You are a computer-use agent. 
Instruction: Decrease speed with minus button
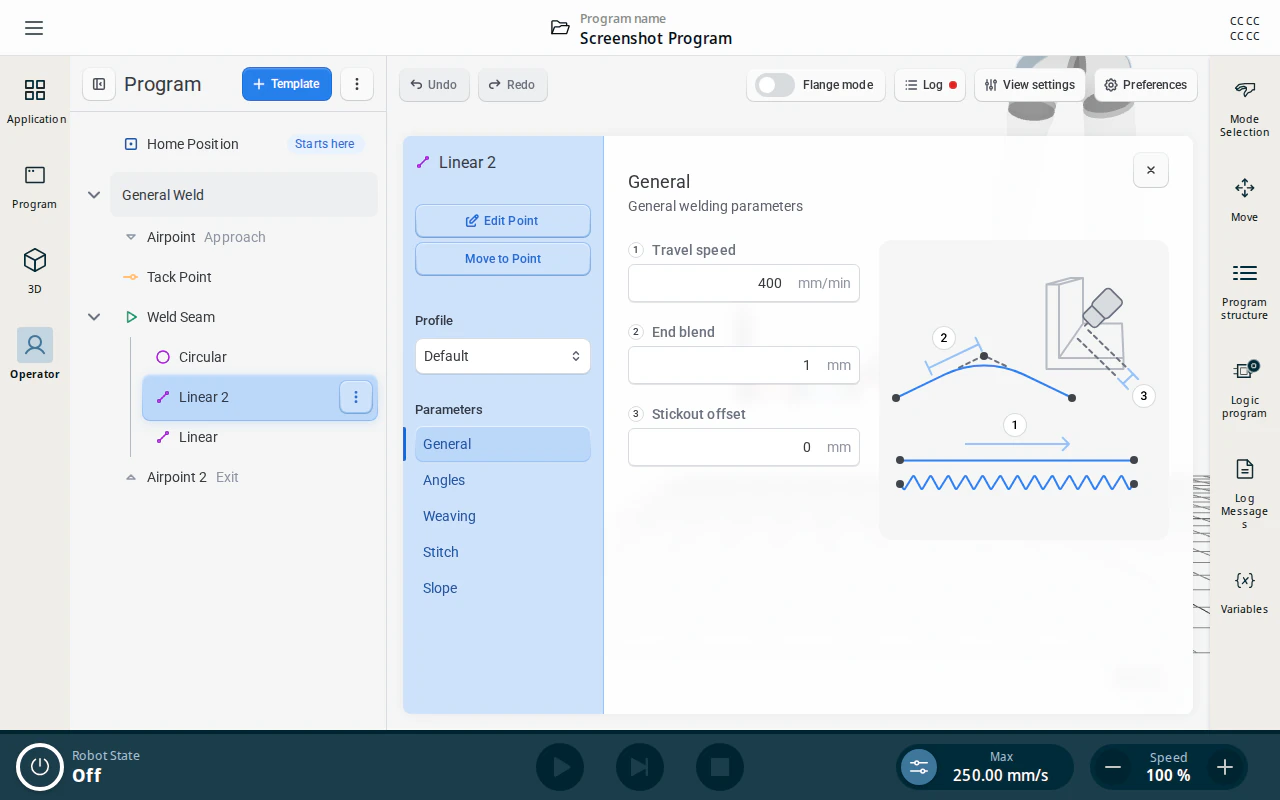tap(1112, 767)
